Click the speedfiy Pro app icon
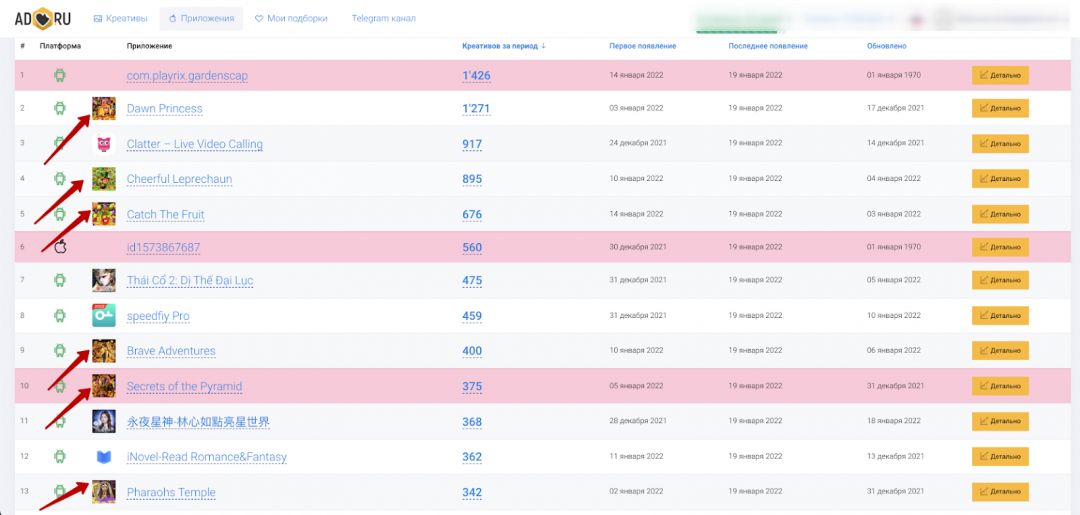1080x515 pixels. 104,316
